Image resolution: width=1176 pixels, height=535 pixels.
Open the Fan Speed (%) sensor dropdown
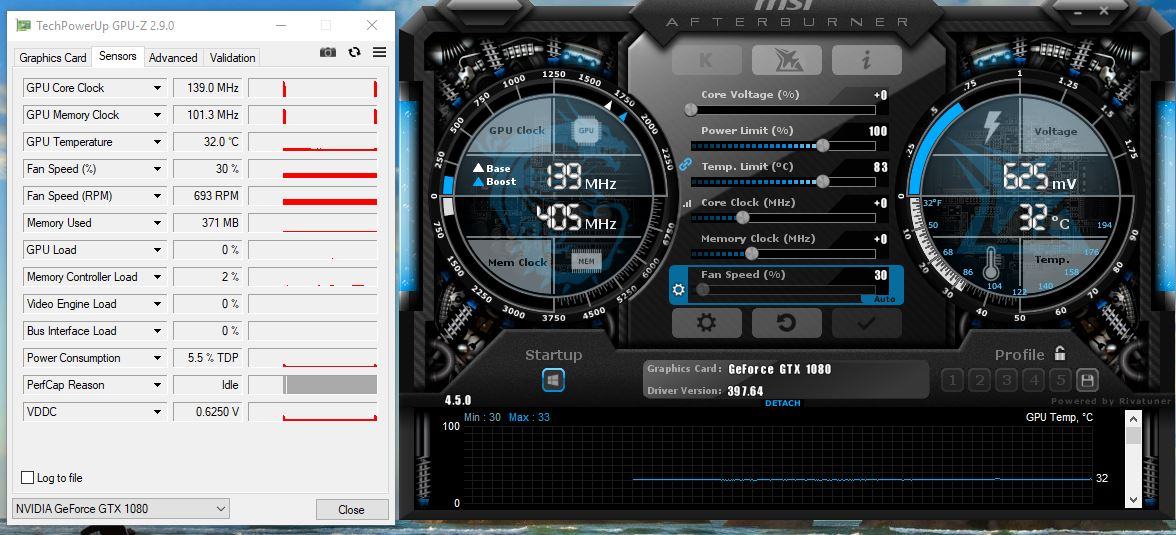click(x=158, y=169)
